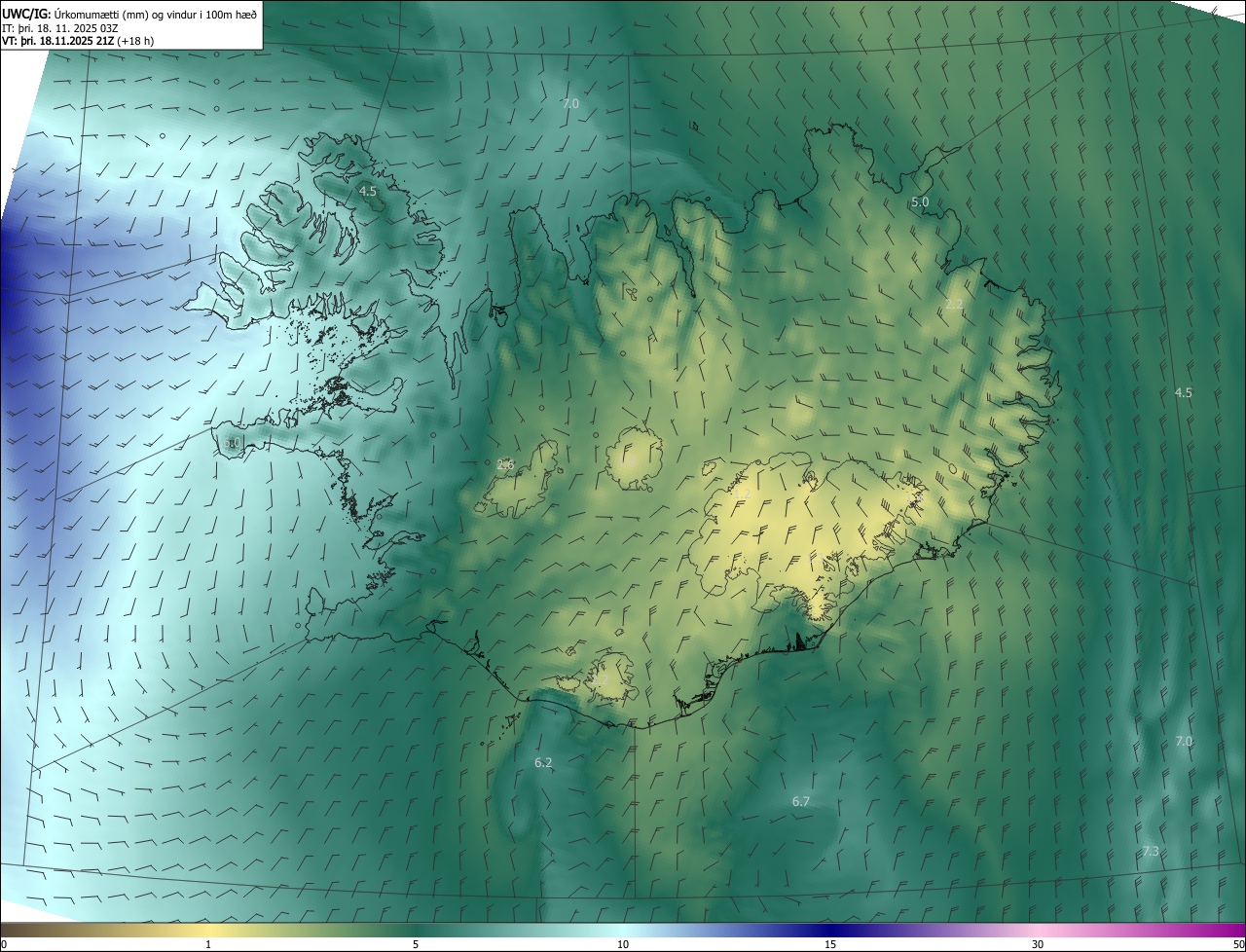Click the pale yellow band of the color scale

[209, 931]
